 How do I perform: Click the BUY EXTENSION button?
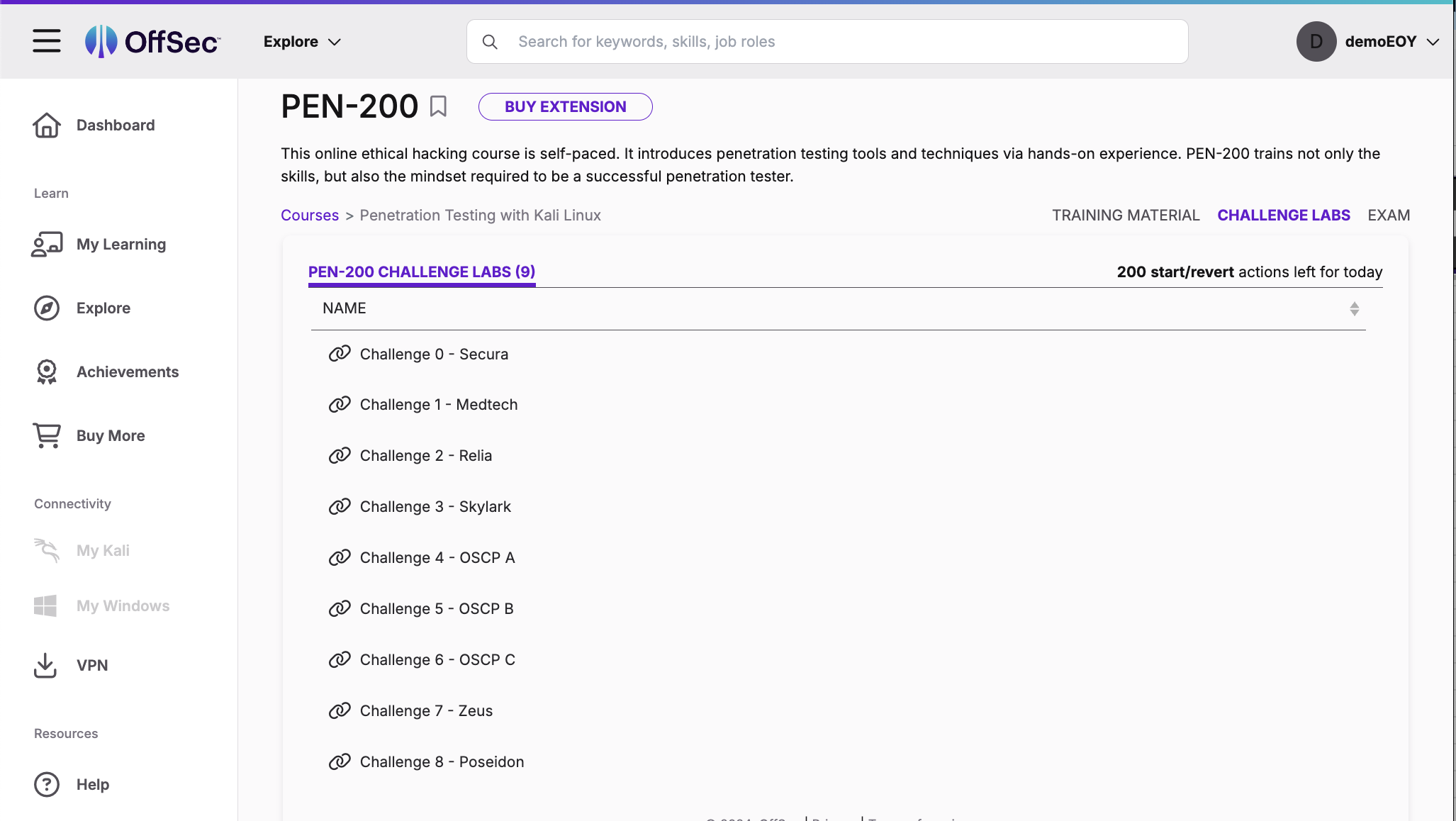click(x=565, y=106)
